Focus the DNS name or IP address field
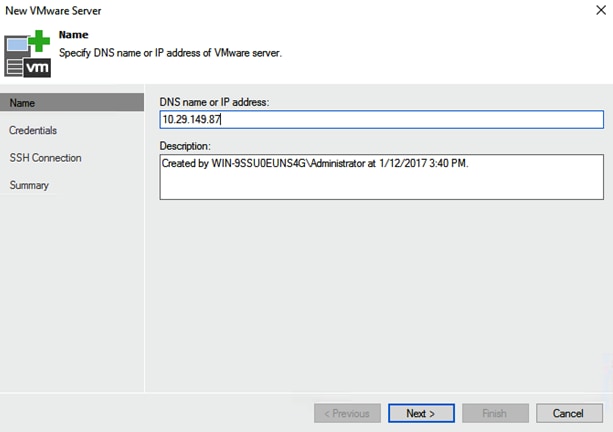Screen dimensions: 613x432 [x=382, y=119]
